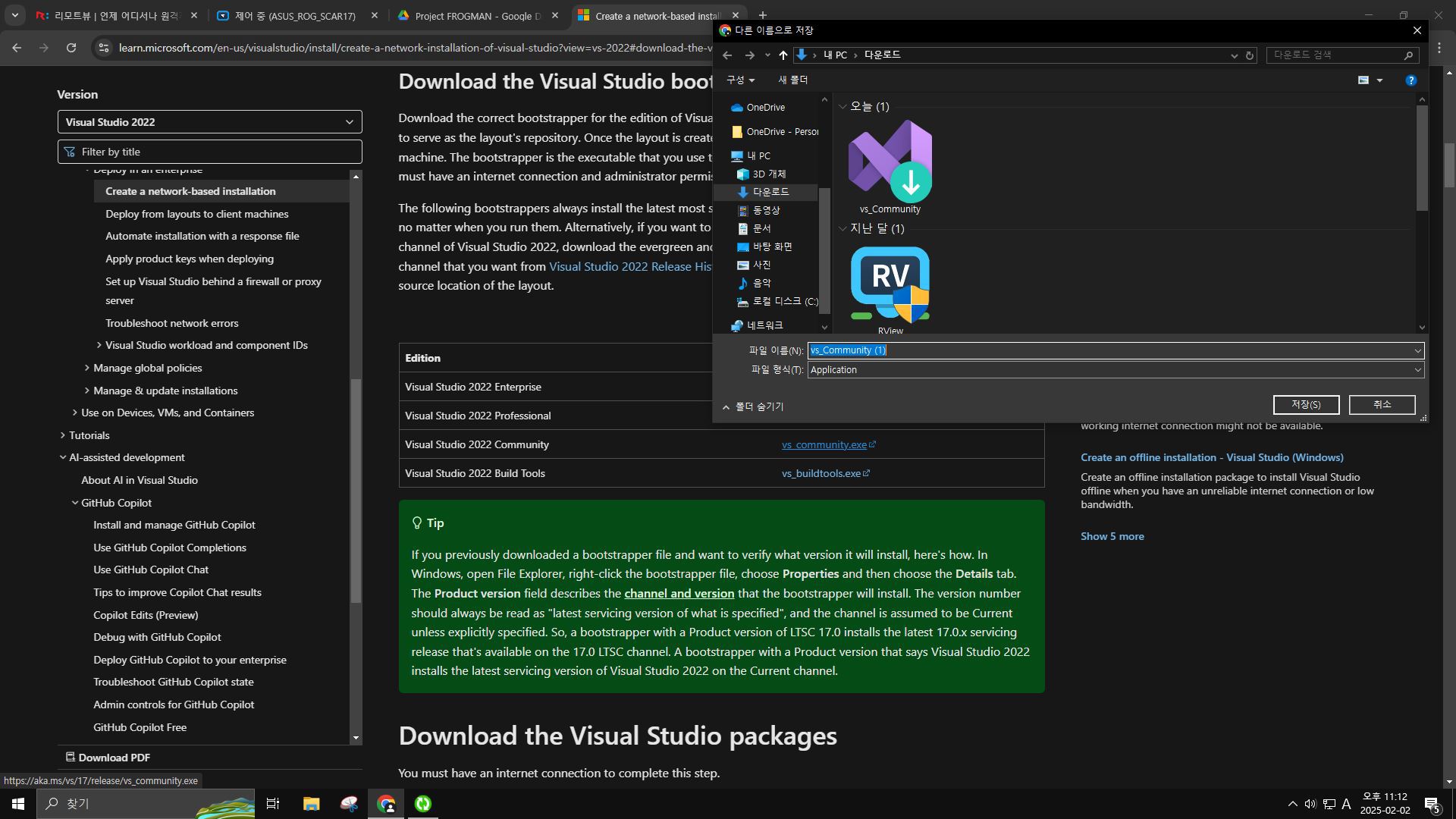This screenshot has height=819, width=1456.
Task: Open the notification center icon
Action: (x=1432, y=805)
